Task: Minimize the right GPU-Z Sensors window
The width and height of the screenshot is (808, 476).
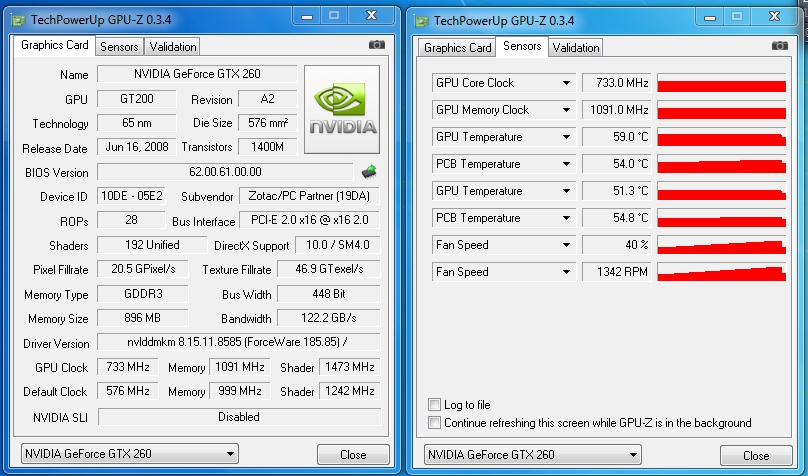Action: click(x=710, y=17)
